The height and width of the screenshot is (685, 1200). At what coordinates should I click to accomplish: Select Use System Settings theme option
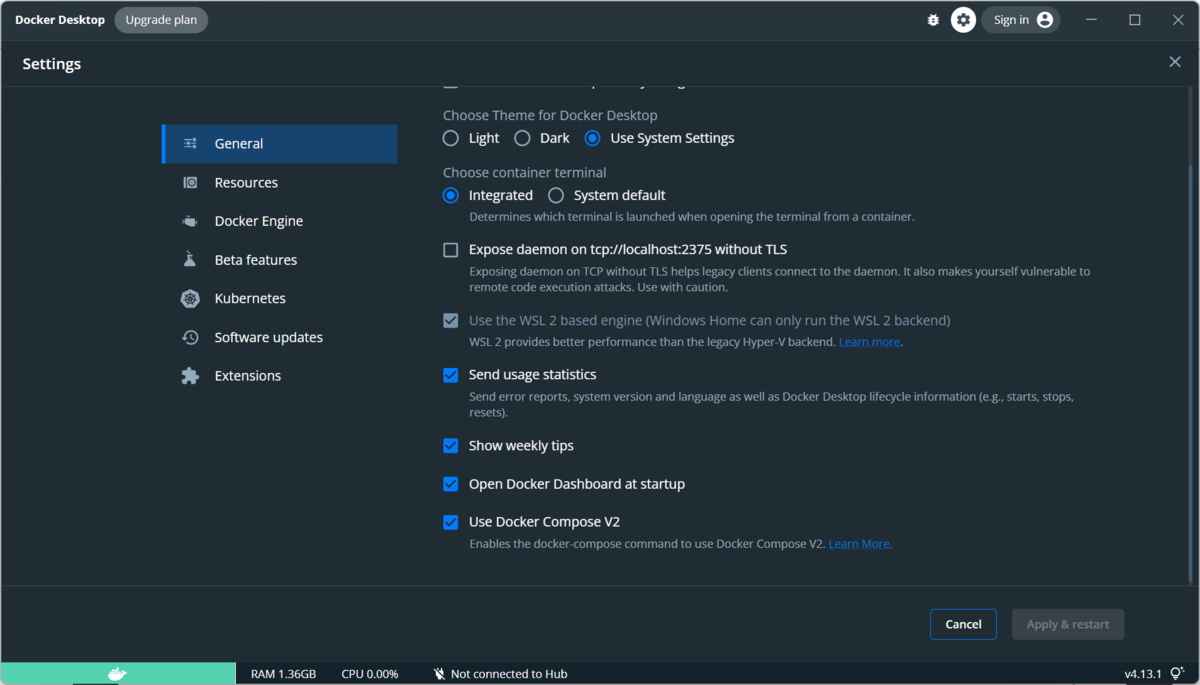pos(593,138)
